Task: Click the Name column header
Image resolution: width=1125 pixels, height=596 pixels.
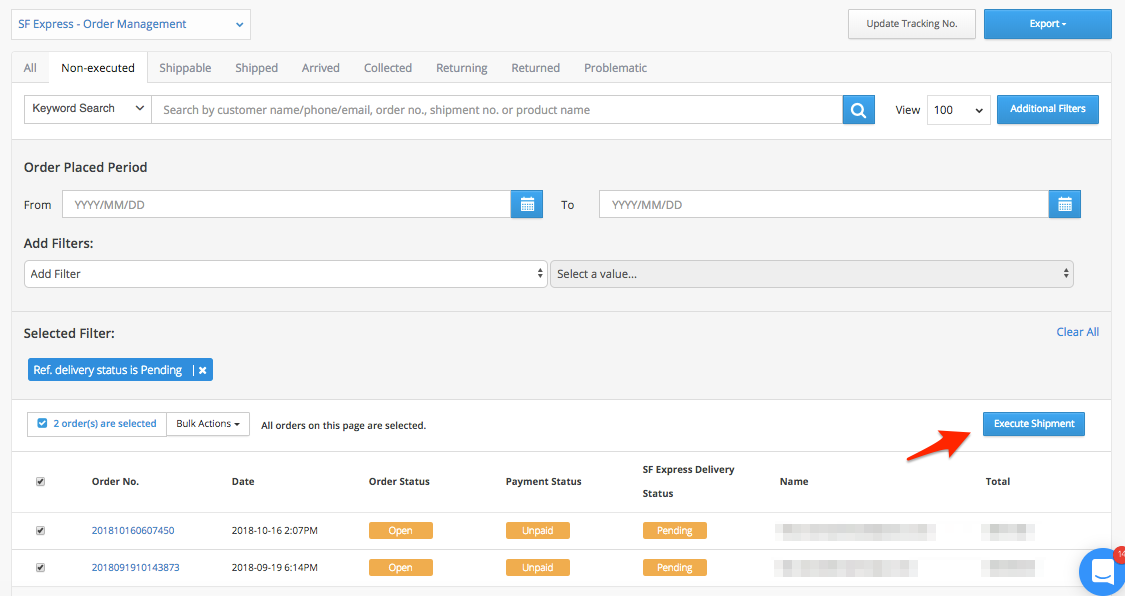Action: point(794,482)
